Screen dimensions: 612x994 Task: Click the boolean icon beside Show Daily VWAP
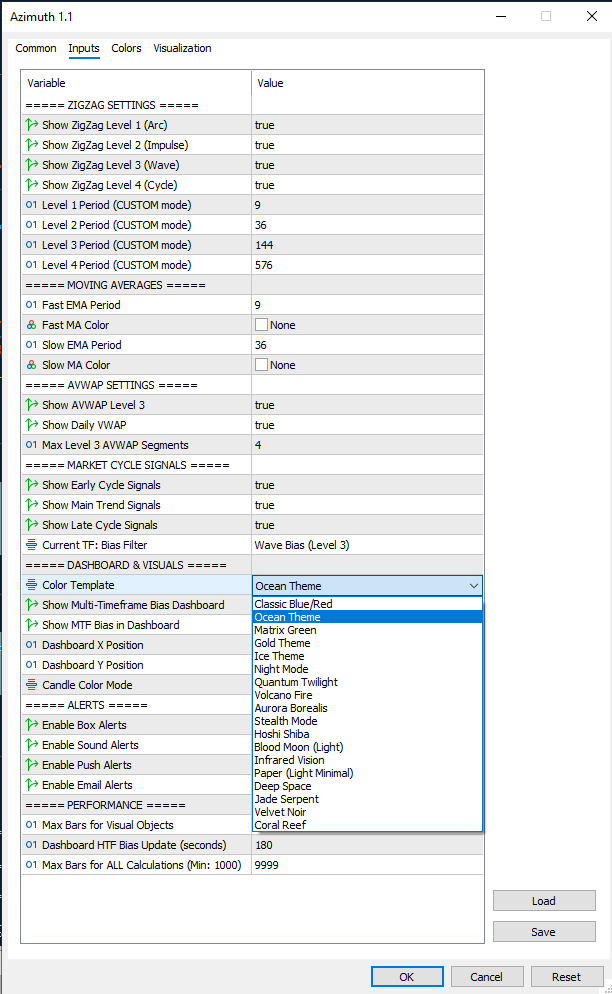pos(32,425)
